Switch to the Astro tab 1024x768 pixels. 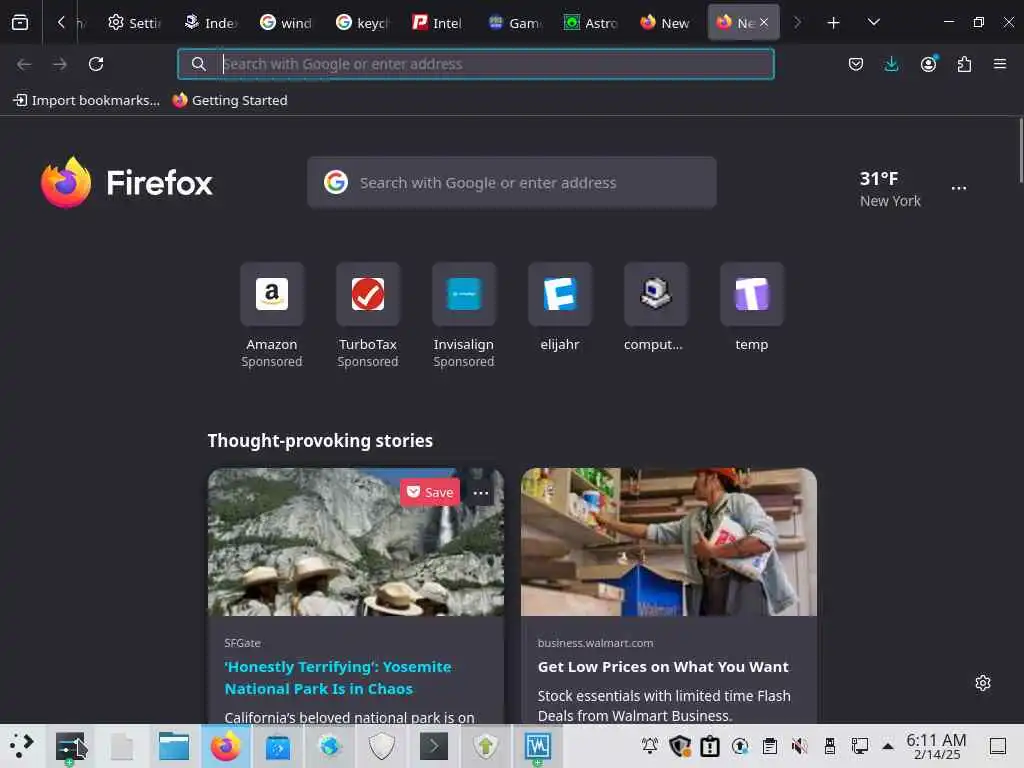[x=591, y=23]
